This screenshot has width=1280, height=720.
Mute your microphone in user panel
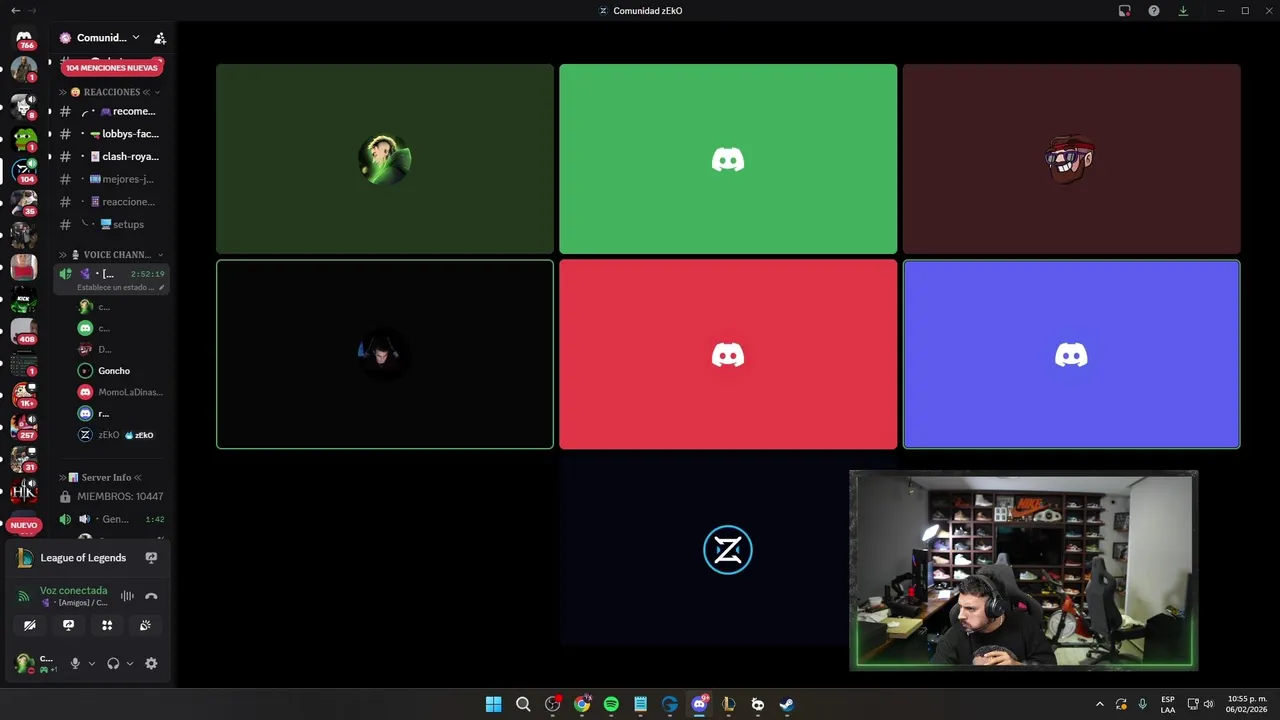75,663
